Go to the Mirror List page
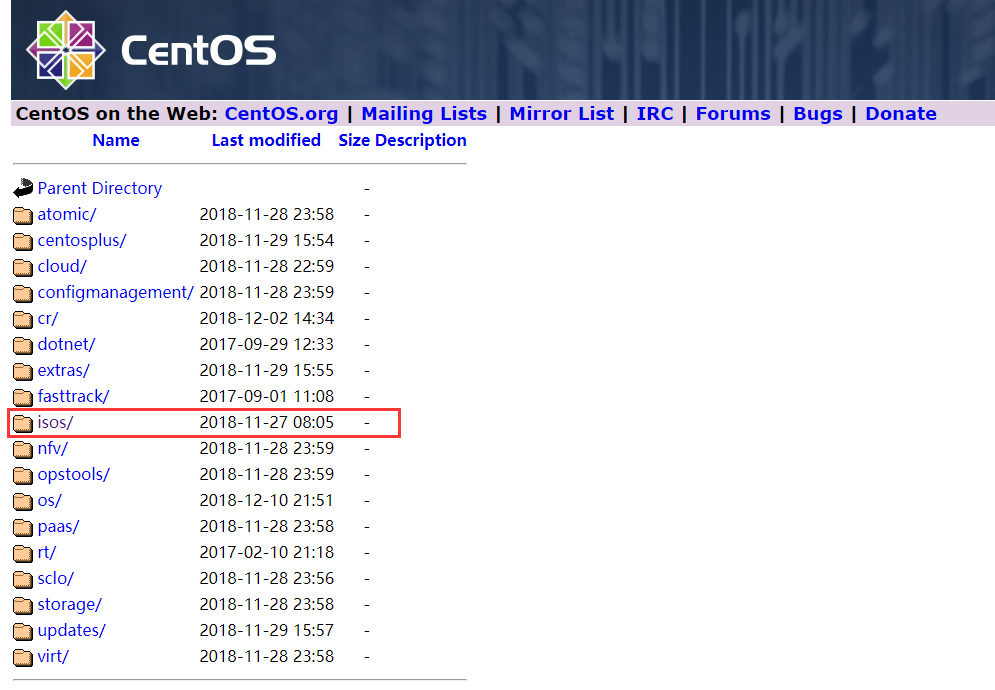Screen dimensions: 995x690 pos(562,114)
